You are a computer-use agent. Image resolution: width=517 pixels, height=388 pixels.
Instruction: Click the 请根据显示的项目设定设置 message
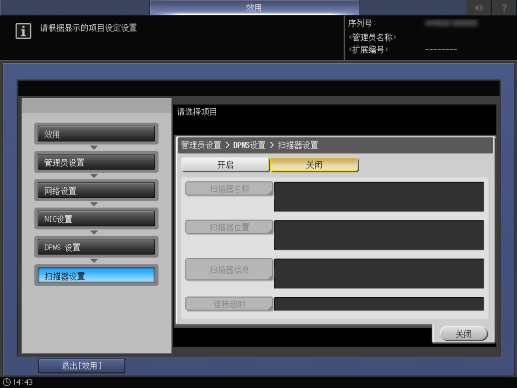click(x=89, y=28)
